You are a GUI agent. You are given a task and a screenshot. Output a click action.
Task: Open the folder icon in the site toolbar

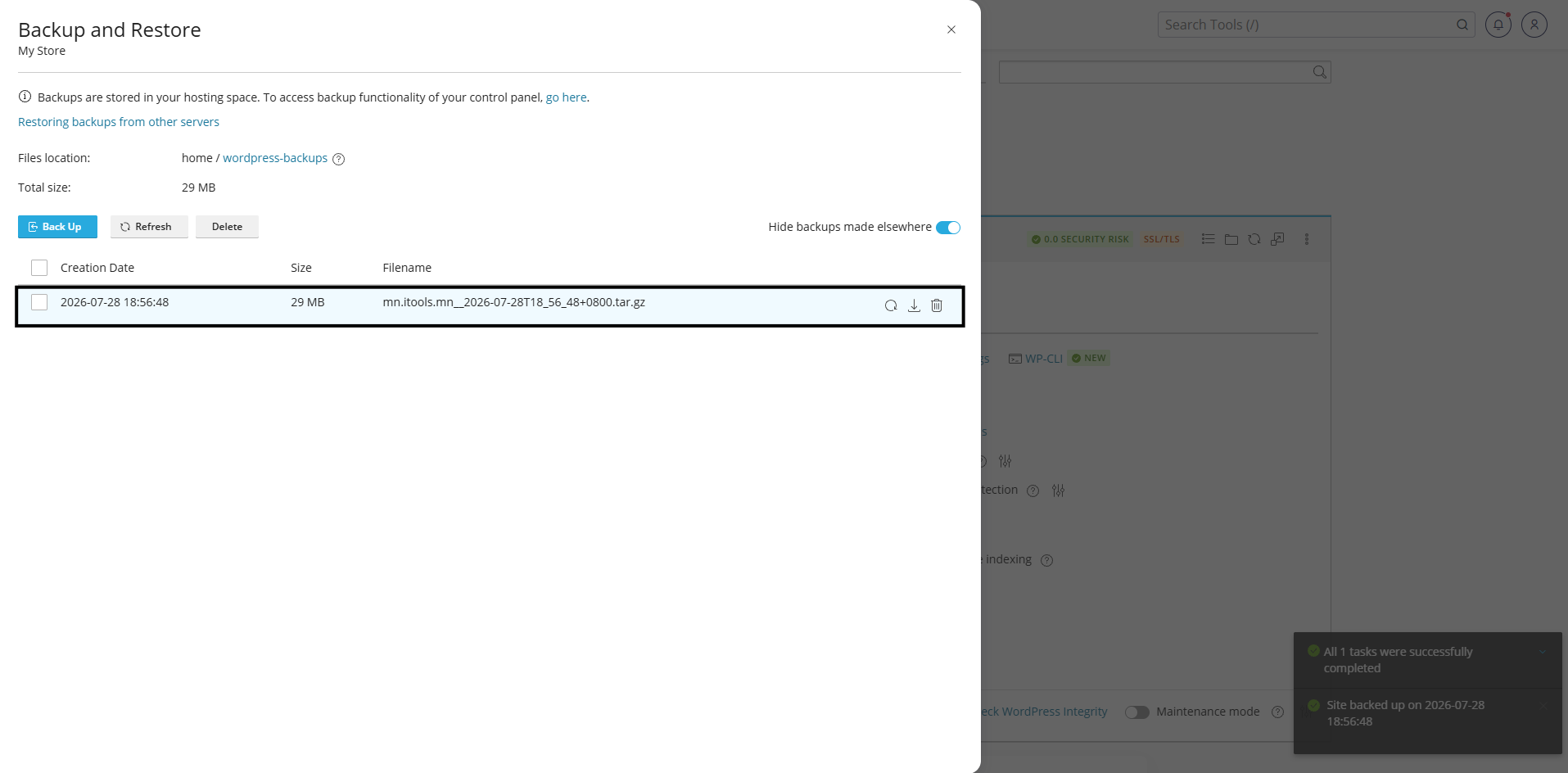click(1231, 239)
